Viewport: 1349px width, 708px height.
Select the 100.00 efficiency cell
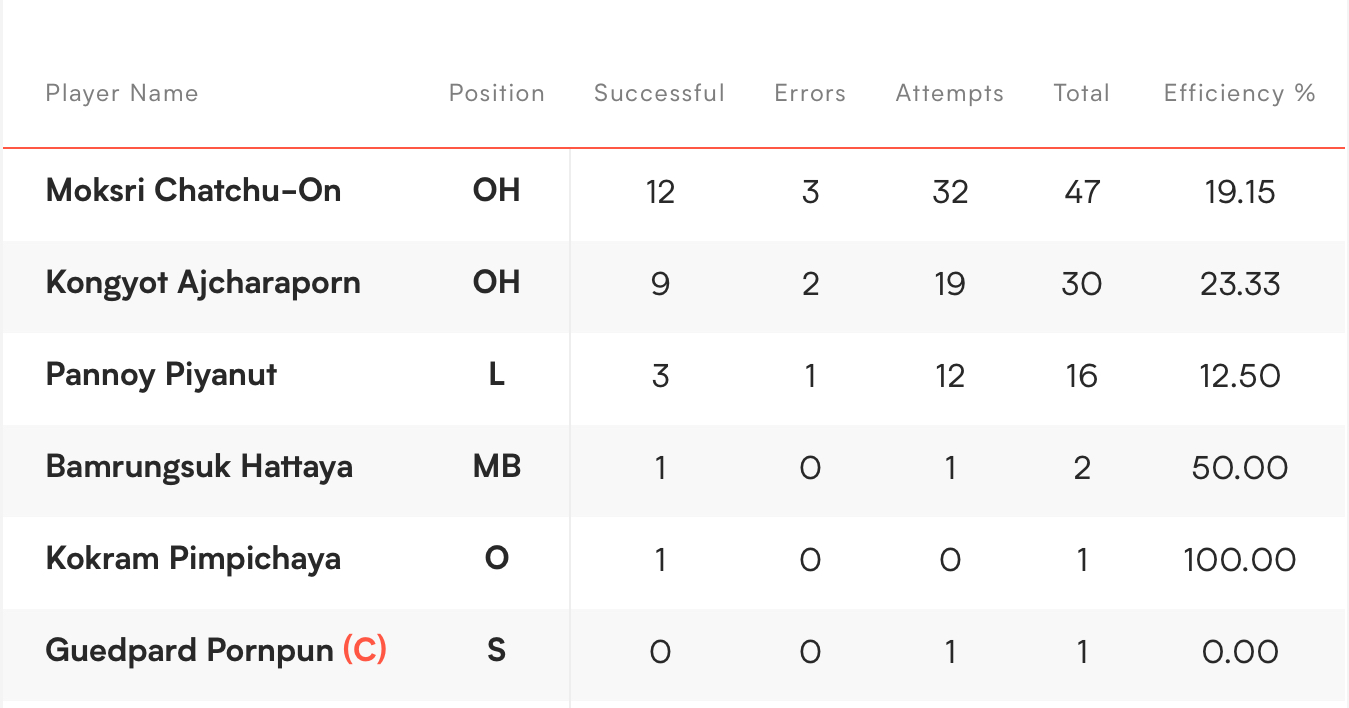tap(1239, 559)
